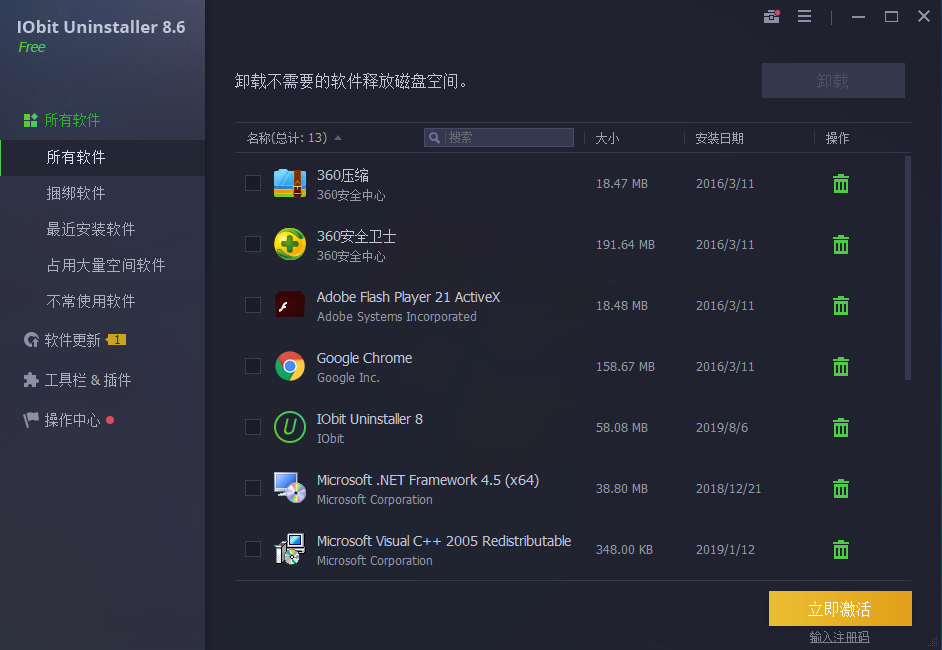The width and height of the screenshot is (942, 650).
Task: Toggle name column sort arrow
Action: [338, 138]
